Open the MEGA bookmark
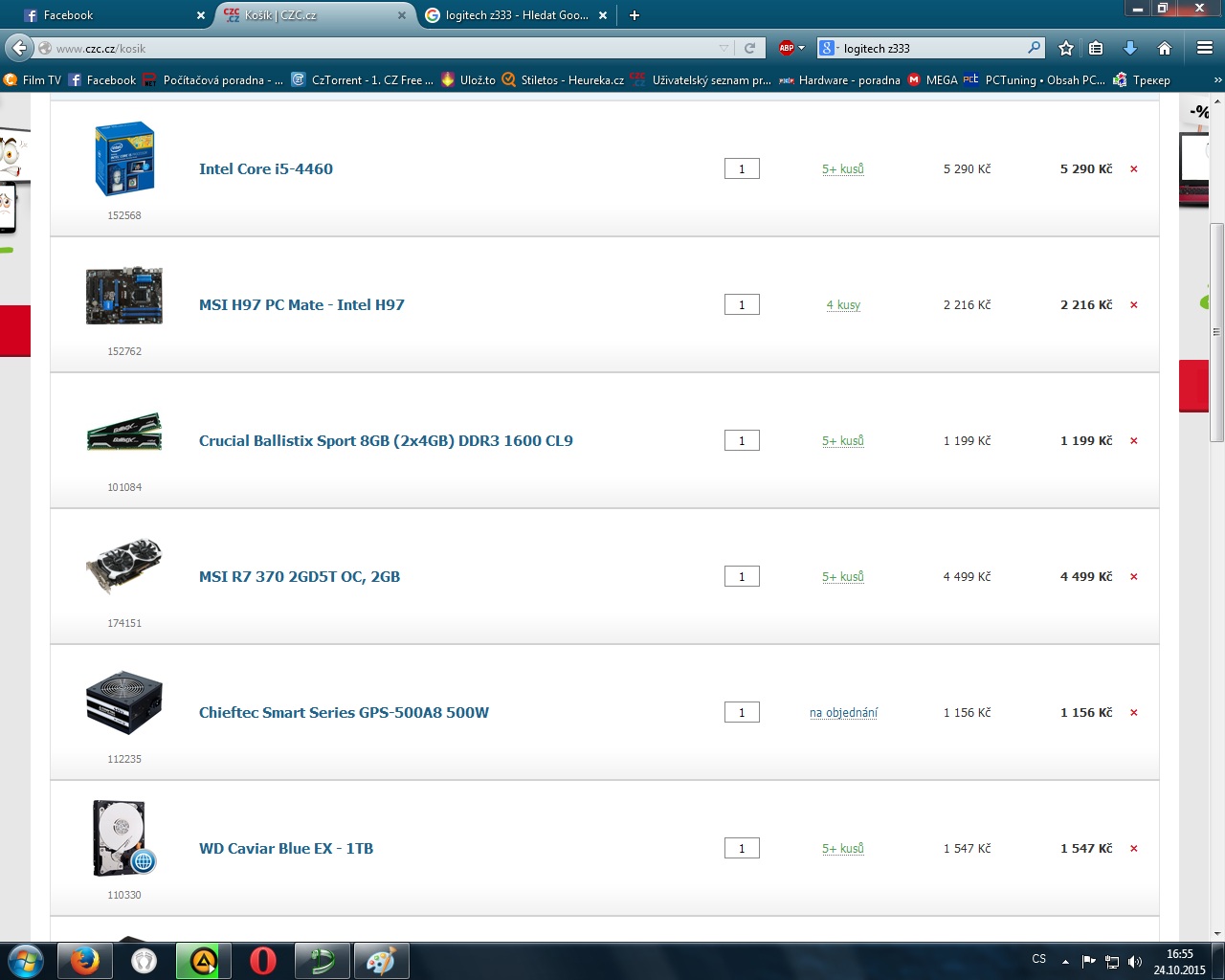The width and height of the screenshot is (1225, 980). (x=932, y=80)
